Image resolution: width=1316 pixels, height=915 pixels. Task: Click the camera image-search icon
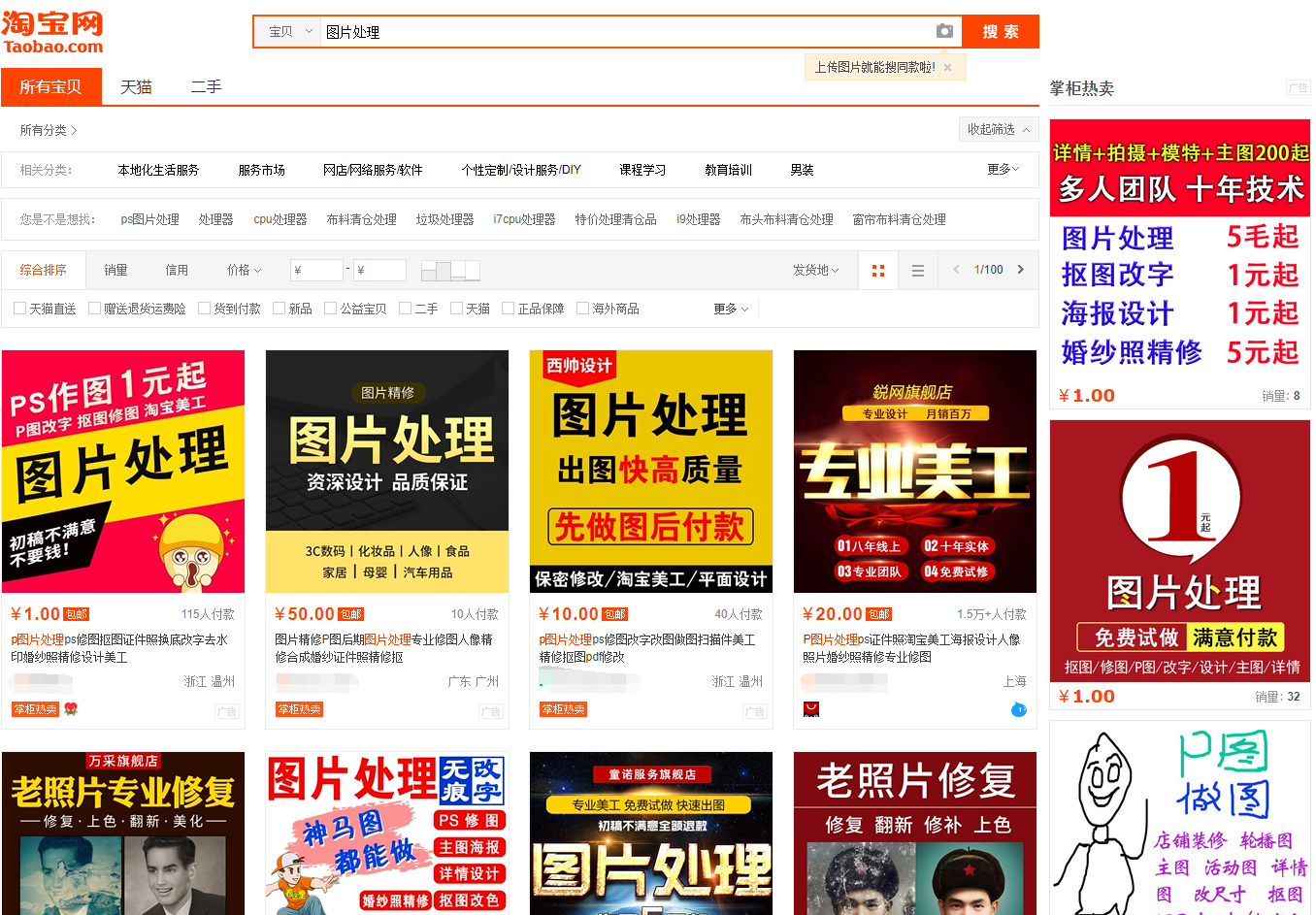[x=943, y=32]
